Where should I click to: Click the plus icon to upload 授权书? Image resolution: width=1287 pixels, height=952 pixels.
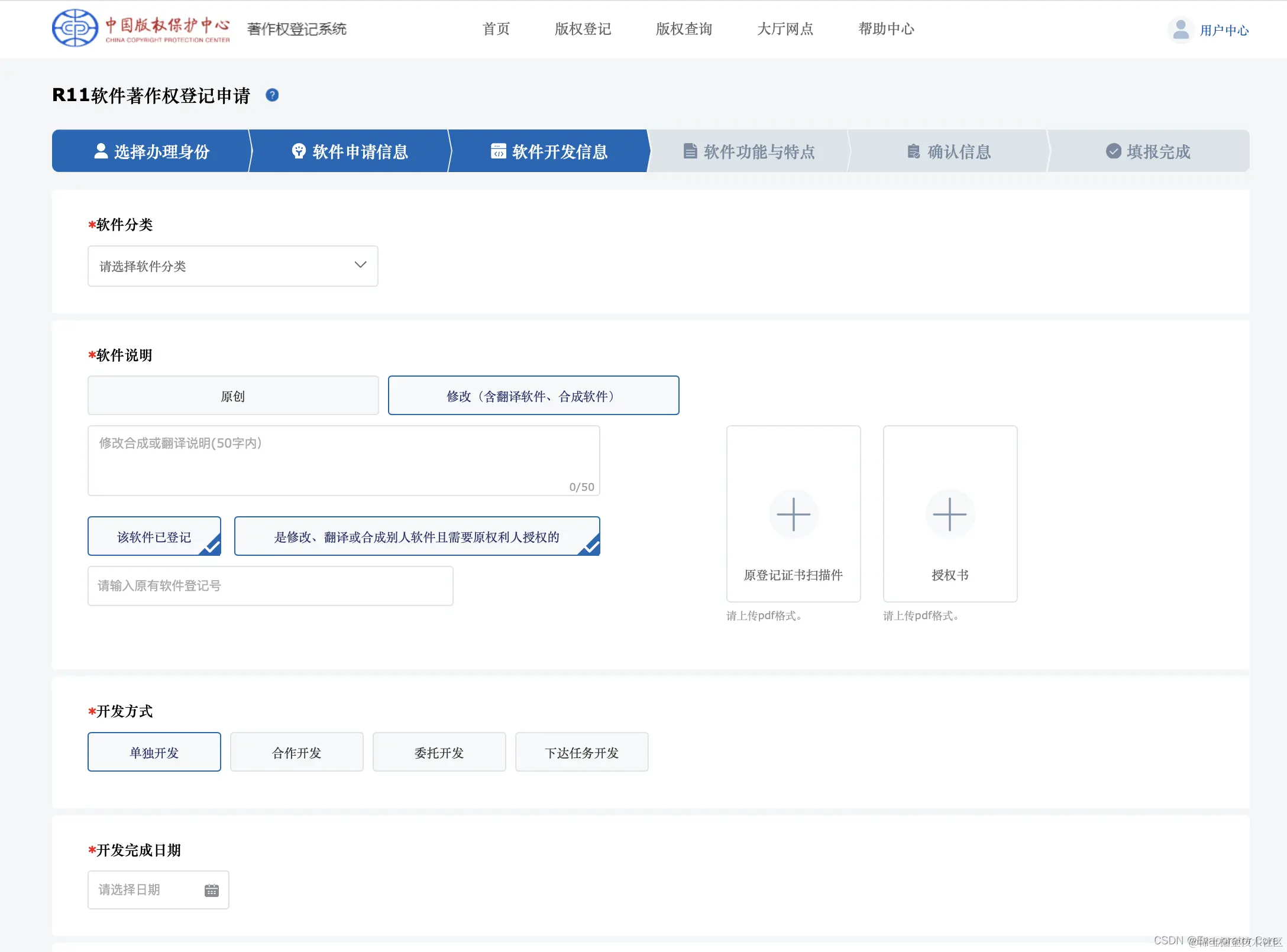949,514
